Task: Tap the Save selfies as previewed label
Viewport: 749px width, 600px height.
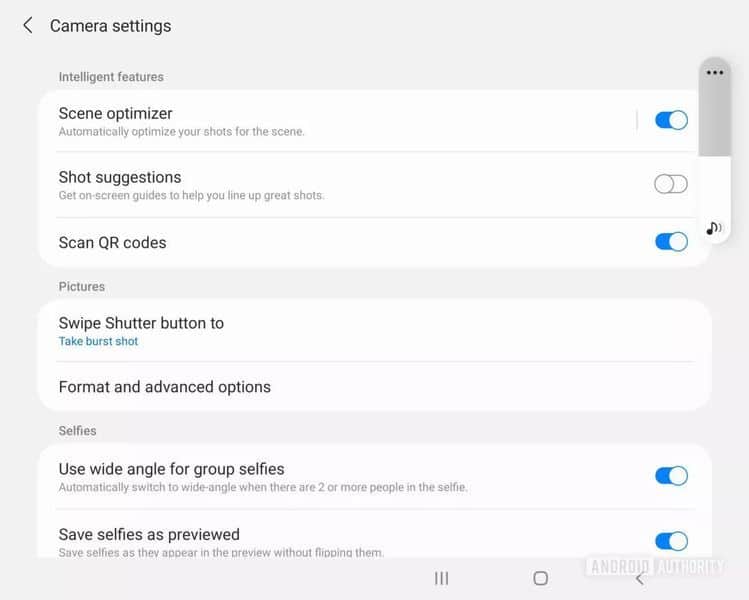Action: (x=149, y=534)
